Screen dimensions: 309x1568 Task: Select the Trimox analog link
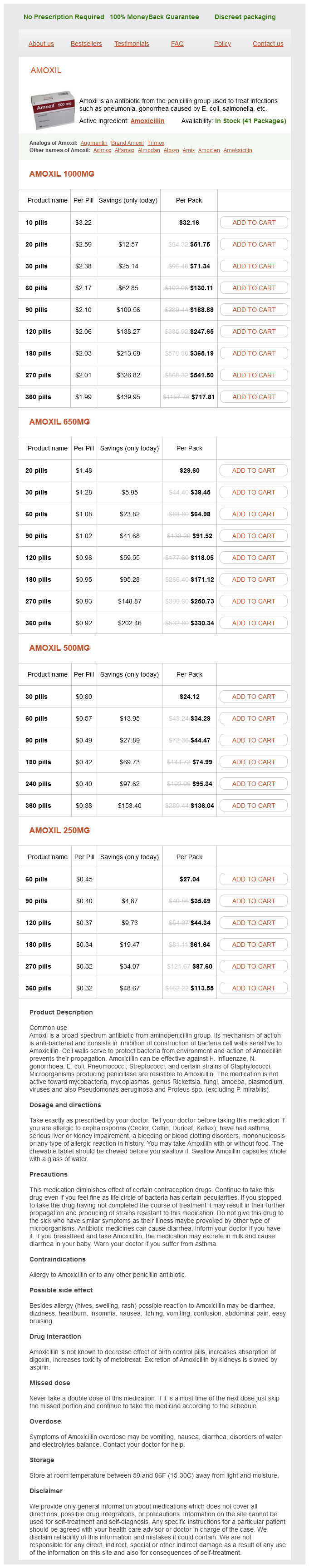tap(156, 143)
